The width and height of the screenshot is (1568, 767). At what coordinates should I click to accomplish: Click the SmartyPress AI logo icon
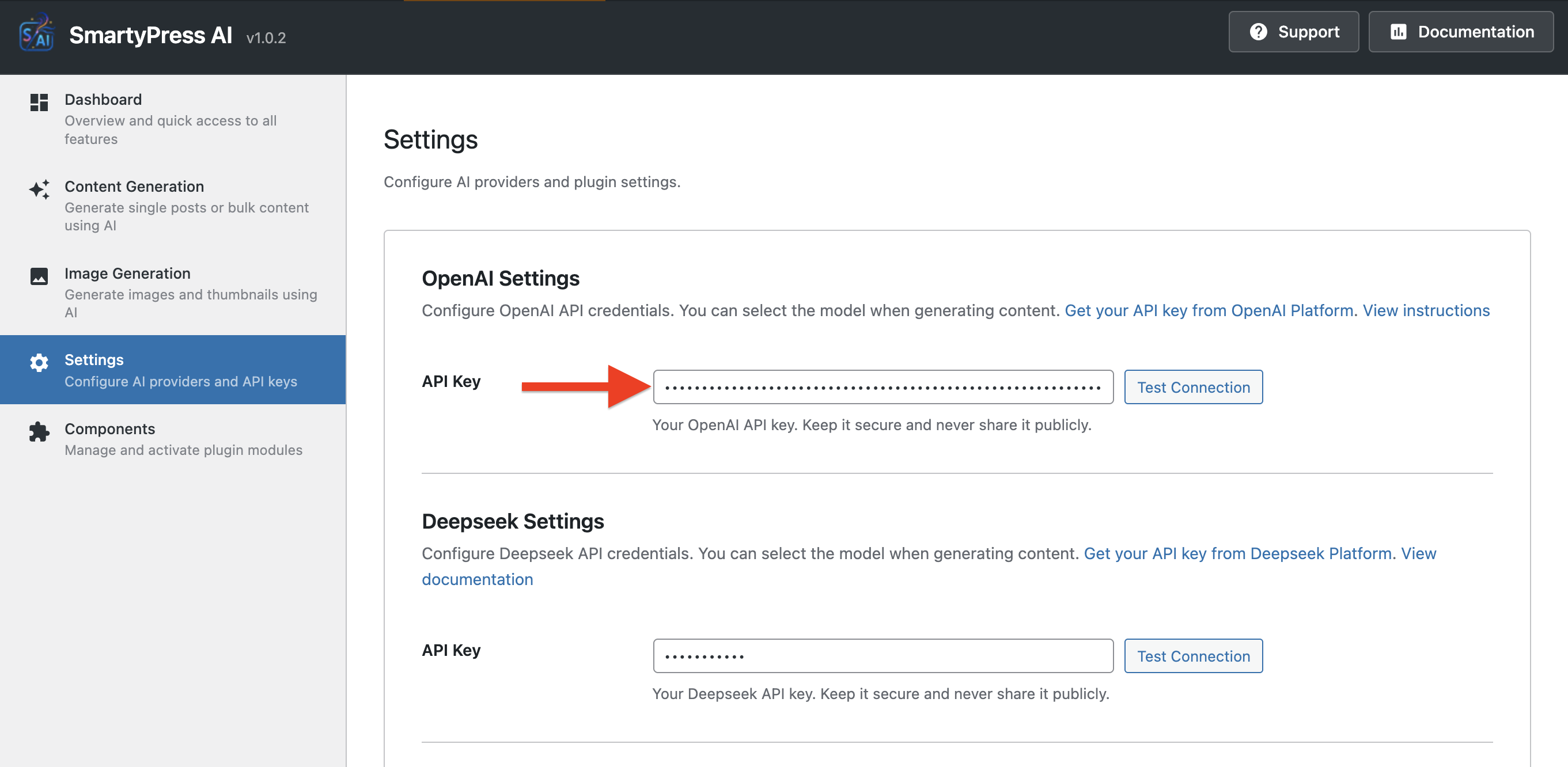36,32
